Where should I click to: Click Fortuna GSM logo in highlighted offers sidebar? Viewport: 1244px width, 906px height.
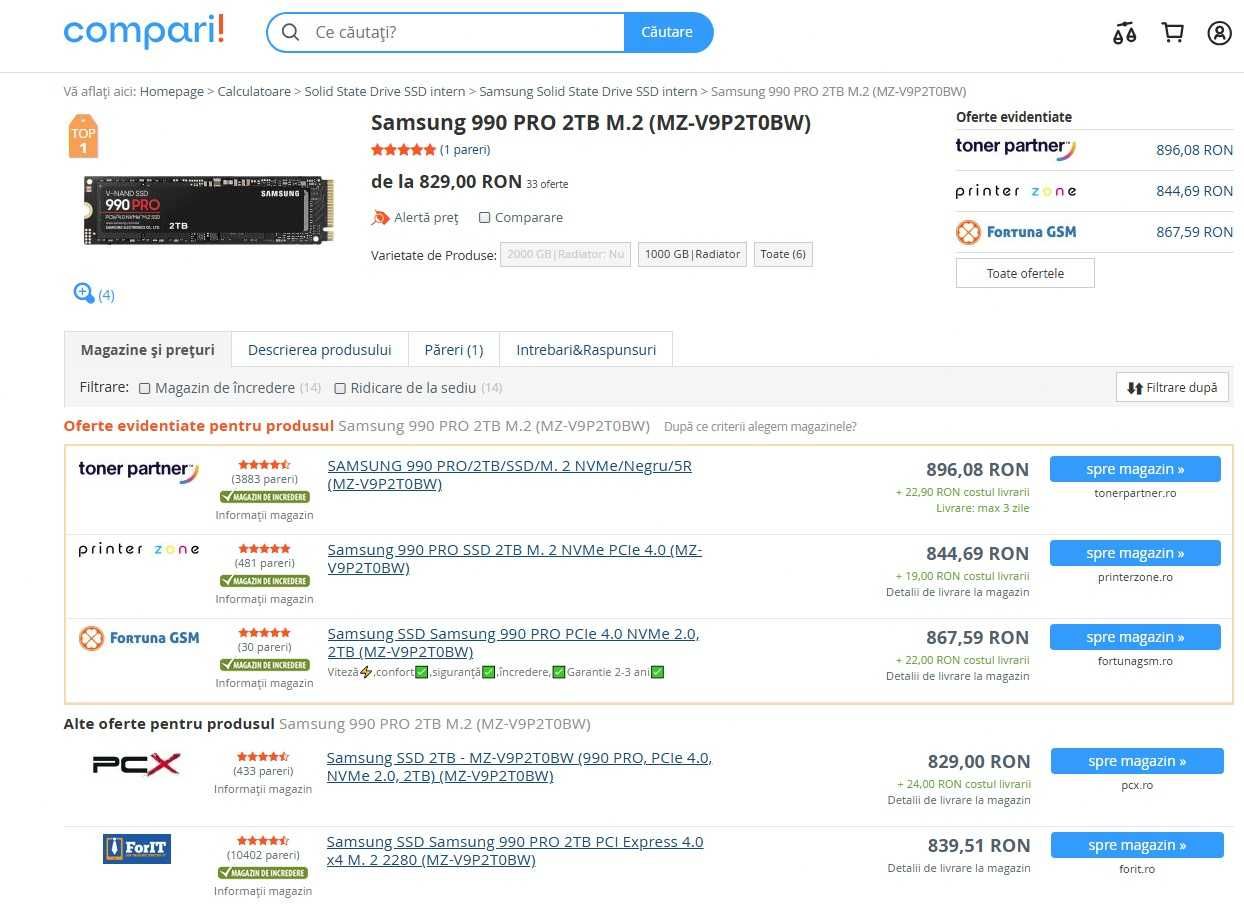[1015, 232]
